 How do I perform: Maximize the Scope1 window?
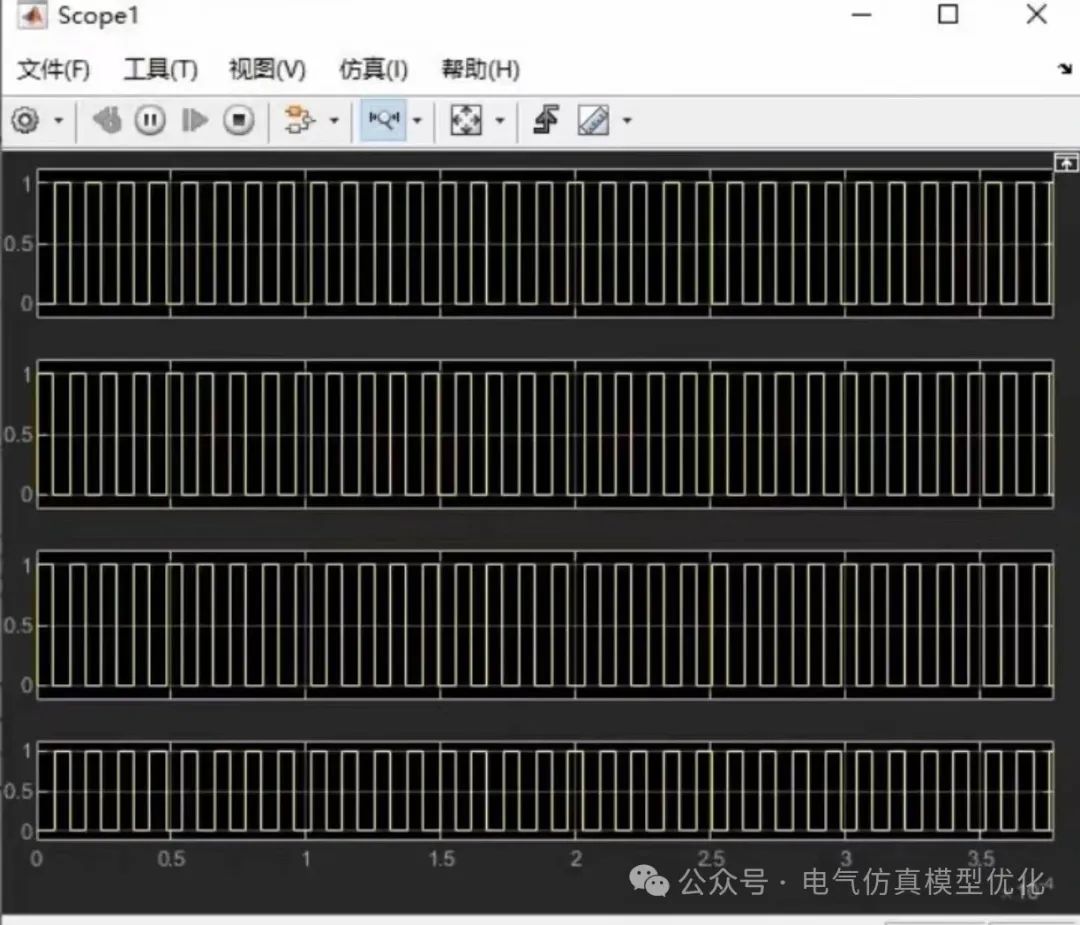tap(948, 14)
